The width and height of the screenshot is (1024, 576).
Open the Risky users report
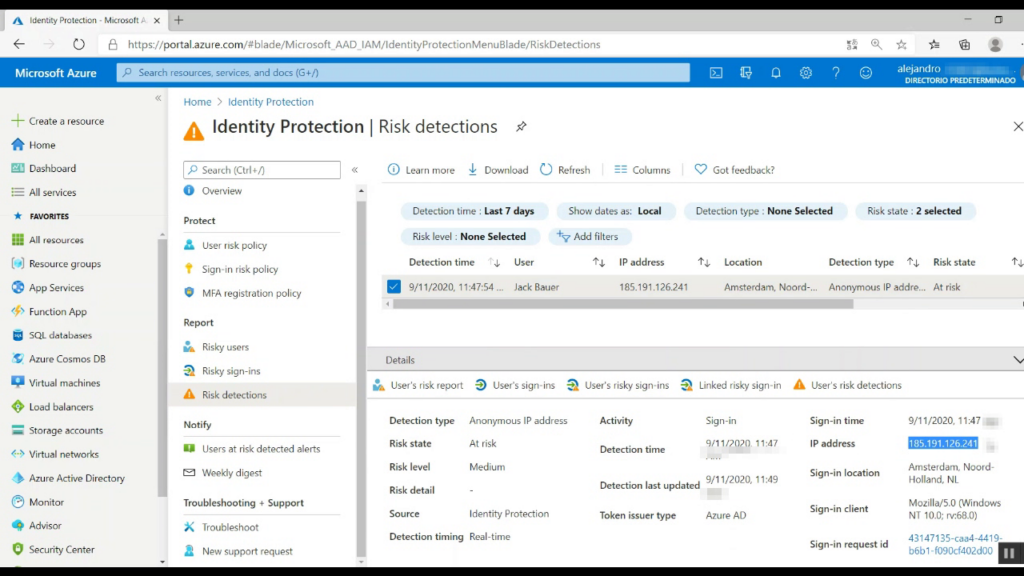tap(225, 347)
